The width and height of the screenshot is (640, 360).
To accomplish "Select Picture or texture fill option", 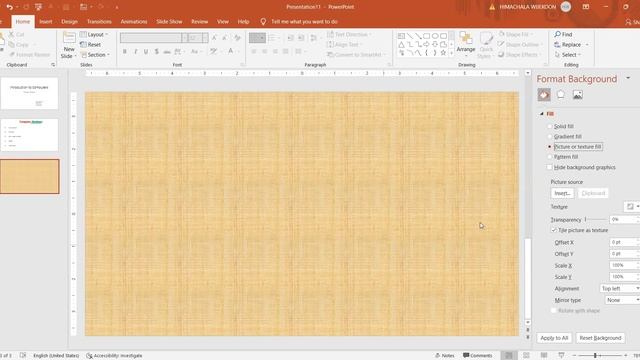I will pos(549,147).
